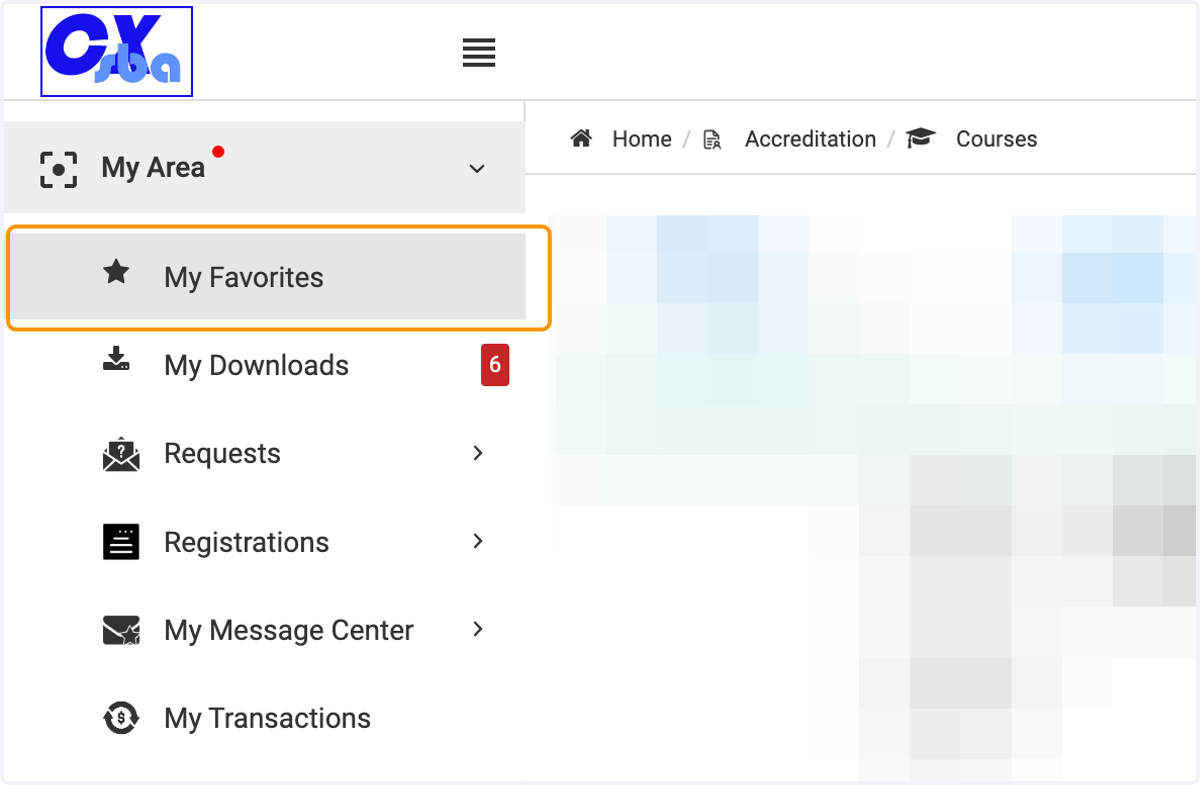Expand the Registrations submenu arrow

(x=478, y=541)
